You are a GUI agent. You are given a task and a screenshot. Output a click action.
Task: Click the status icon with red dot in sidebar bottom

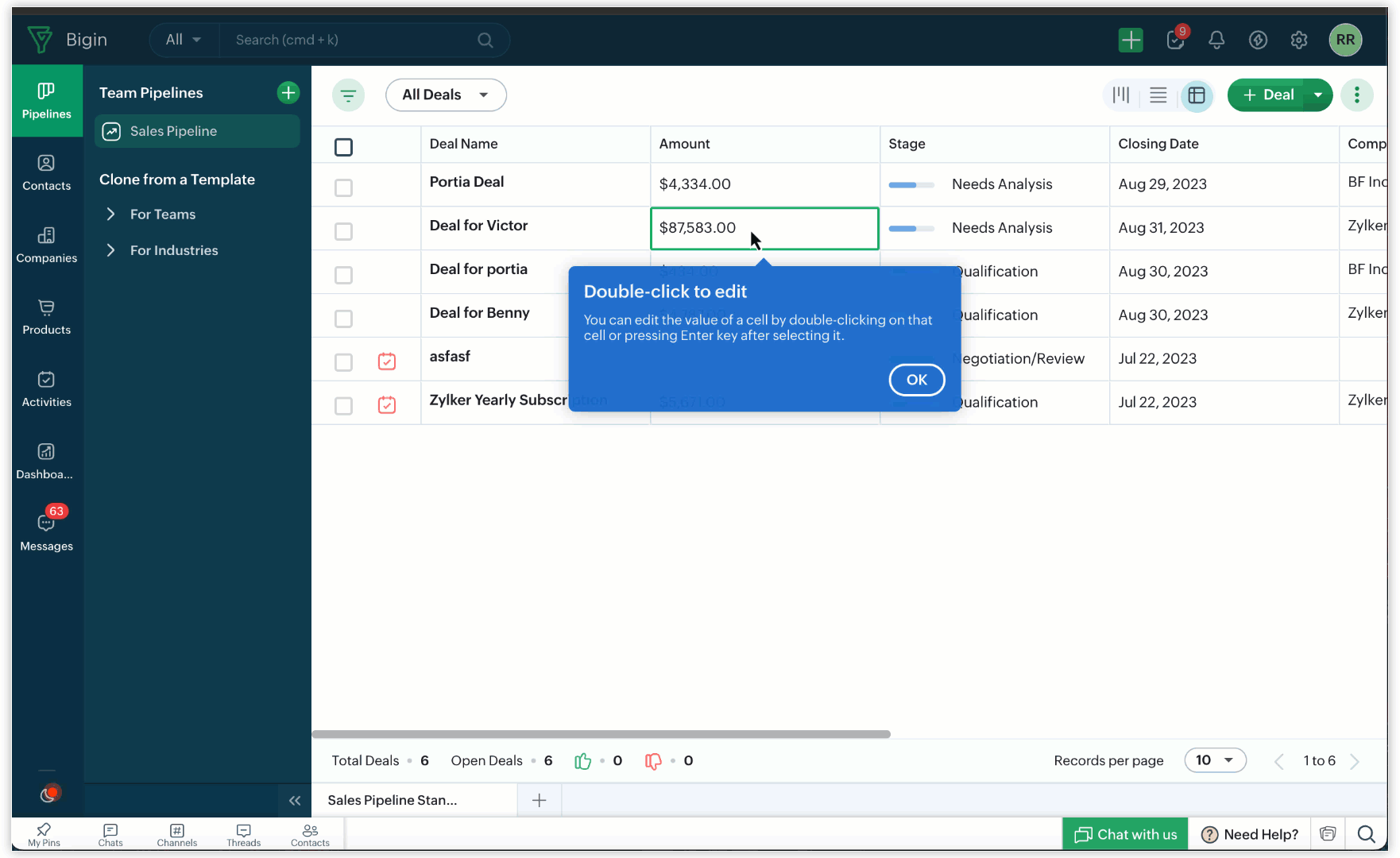49,794
